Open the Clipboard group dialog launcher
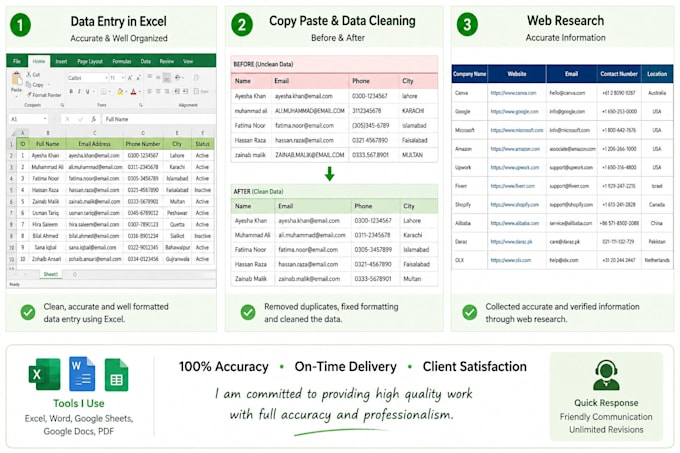This screenshot has height=453, width=680. pyautogui.click(x=62, y=105)
